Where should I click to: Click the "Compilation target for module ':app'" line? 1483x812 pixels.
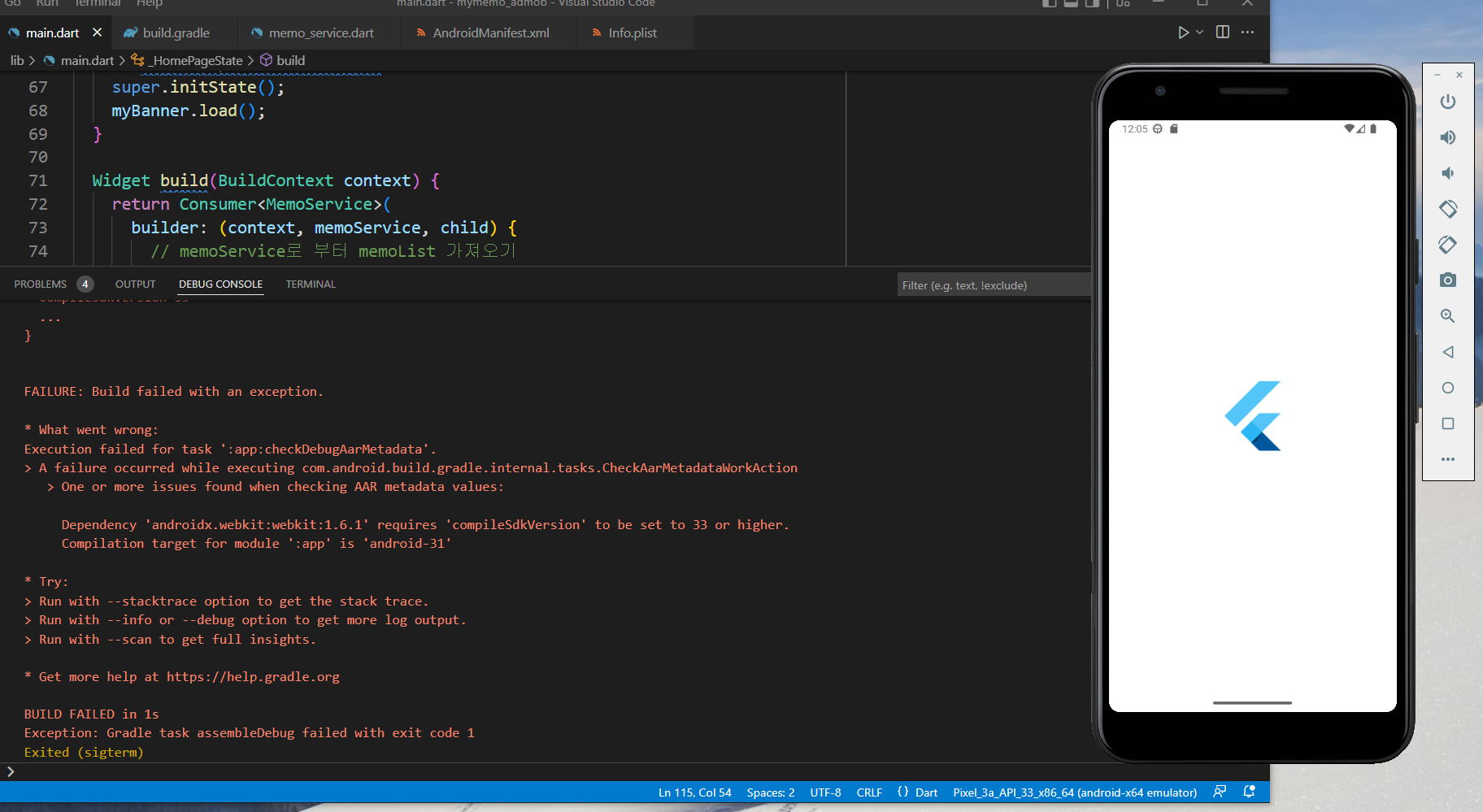pyautogui.click(x=256, y=544)
